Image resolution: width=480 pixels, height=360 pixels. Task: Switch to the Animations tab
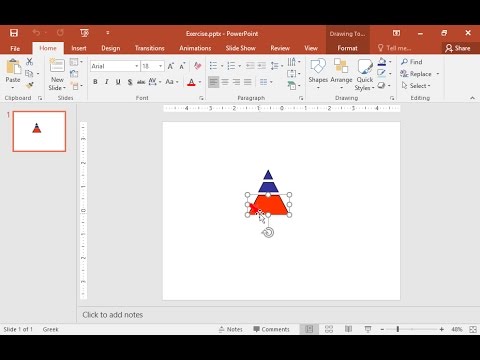point(195,48)
